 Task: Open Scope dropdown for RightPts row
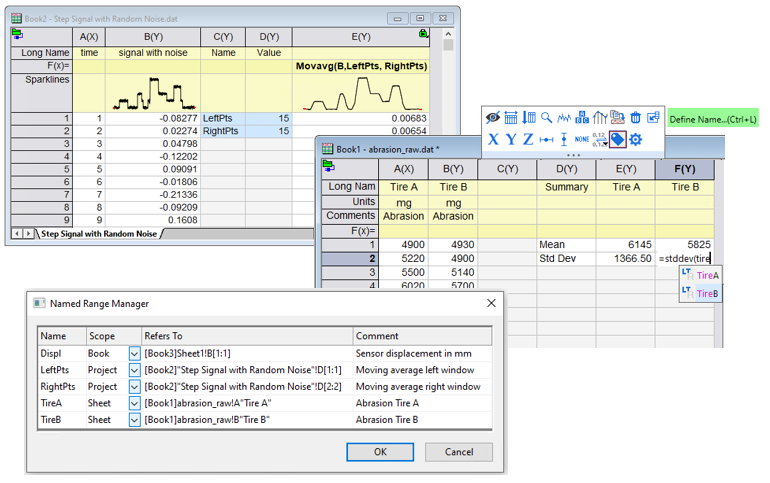coord(135,386)
